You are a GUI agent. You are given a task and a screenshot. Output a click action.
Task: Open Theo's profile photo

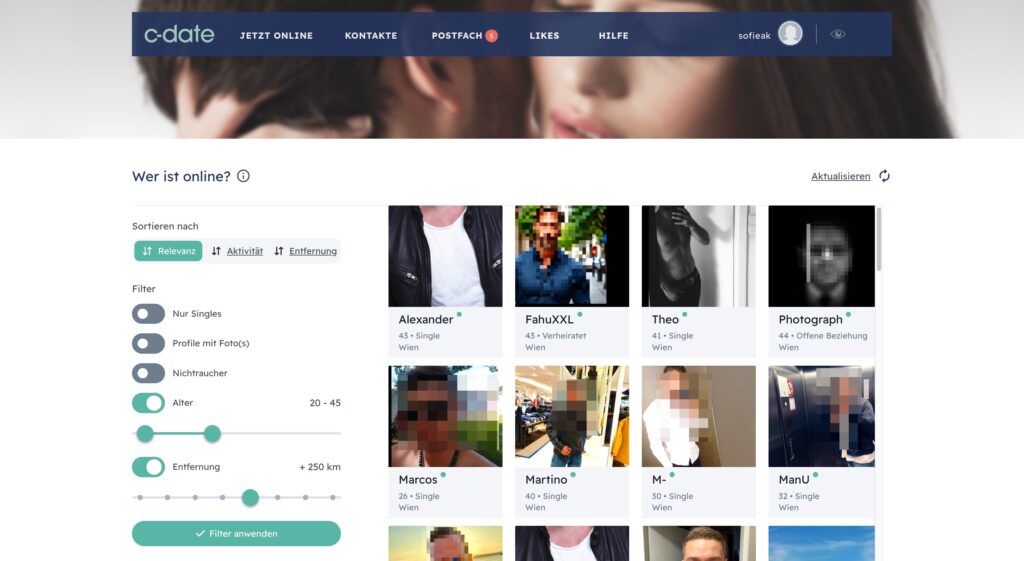699,256
